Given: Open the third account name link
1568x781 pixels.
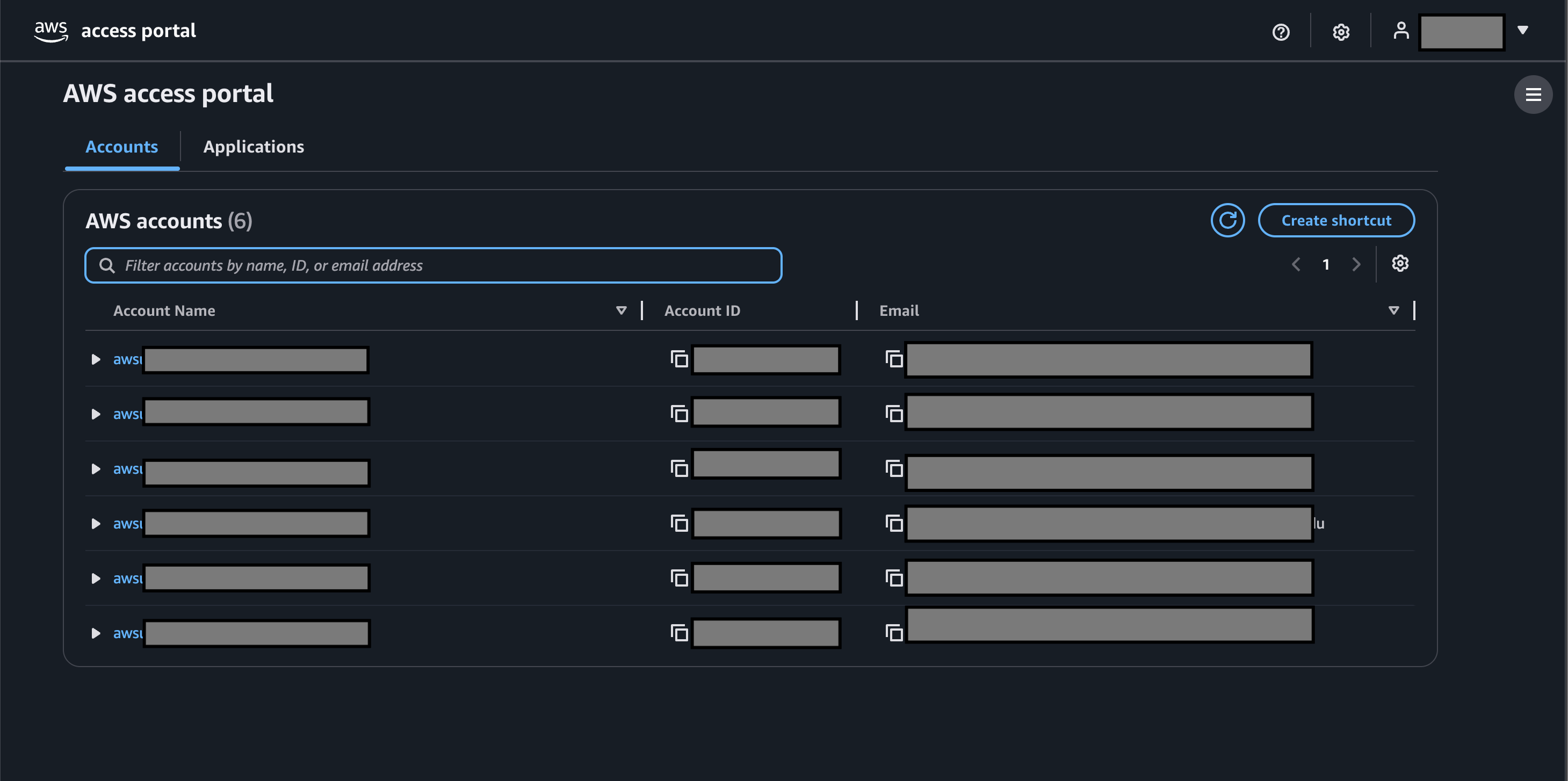Looking at the screenshot, I should pos(241,472).
